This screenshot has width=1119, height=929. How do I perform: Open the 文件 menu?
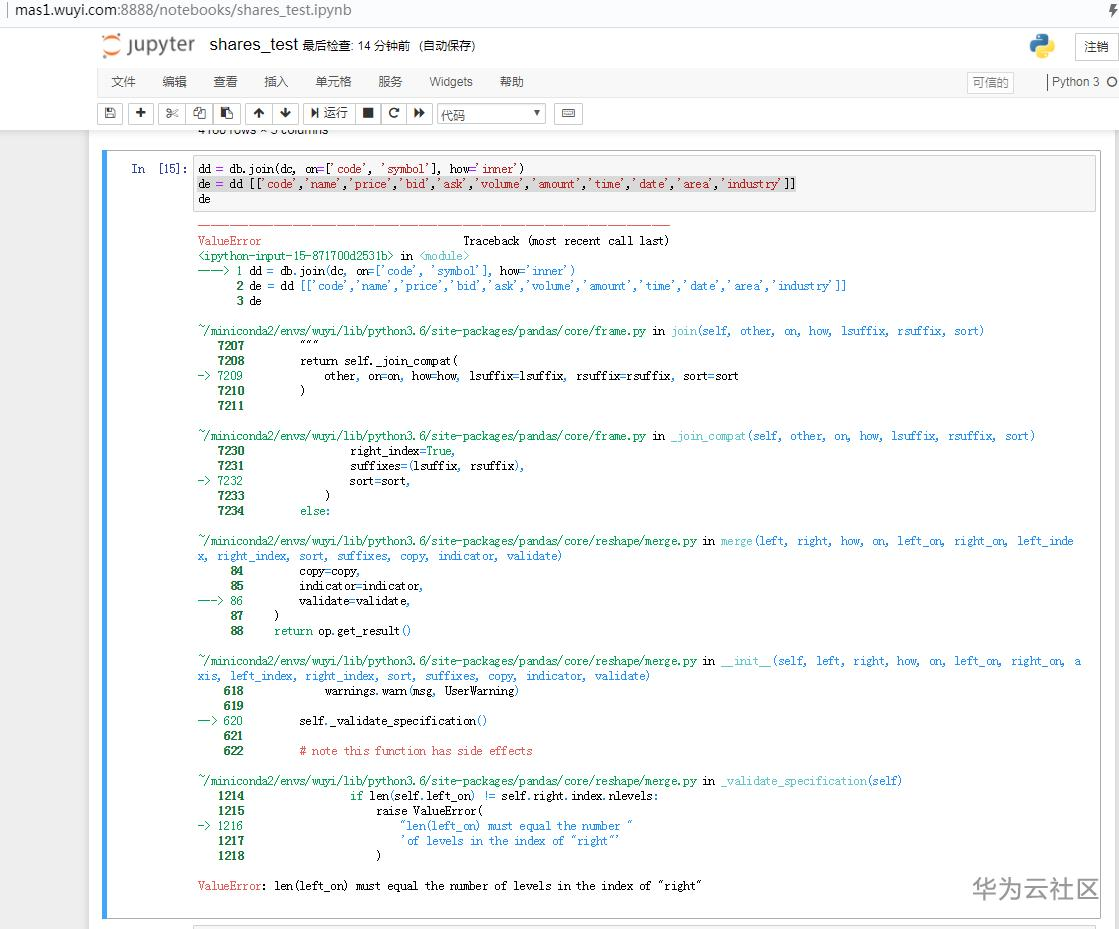coord(123,82)
